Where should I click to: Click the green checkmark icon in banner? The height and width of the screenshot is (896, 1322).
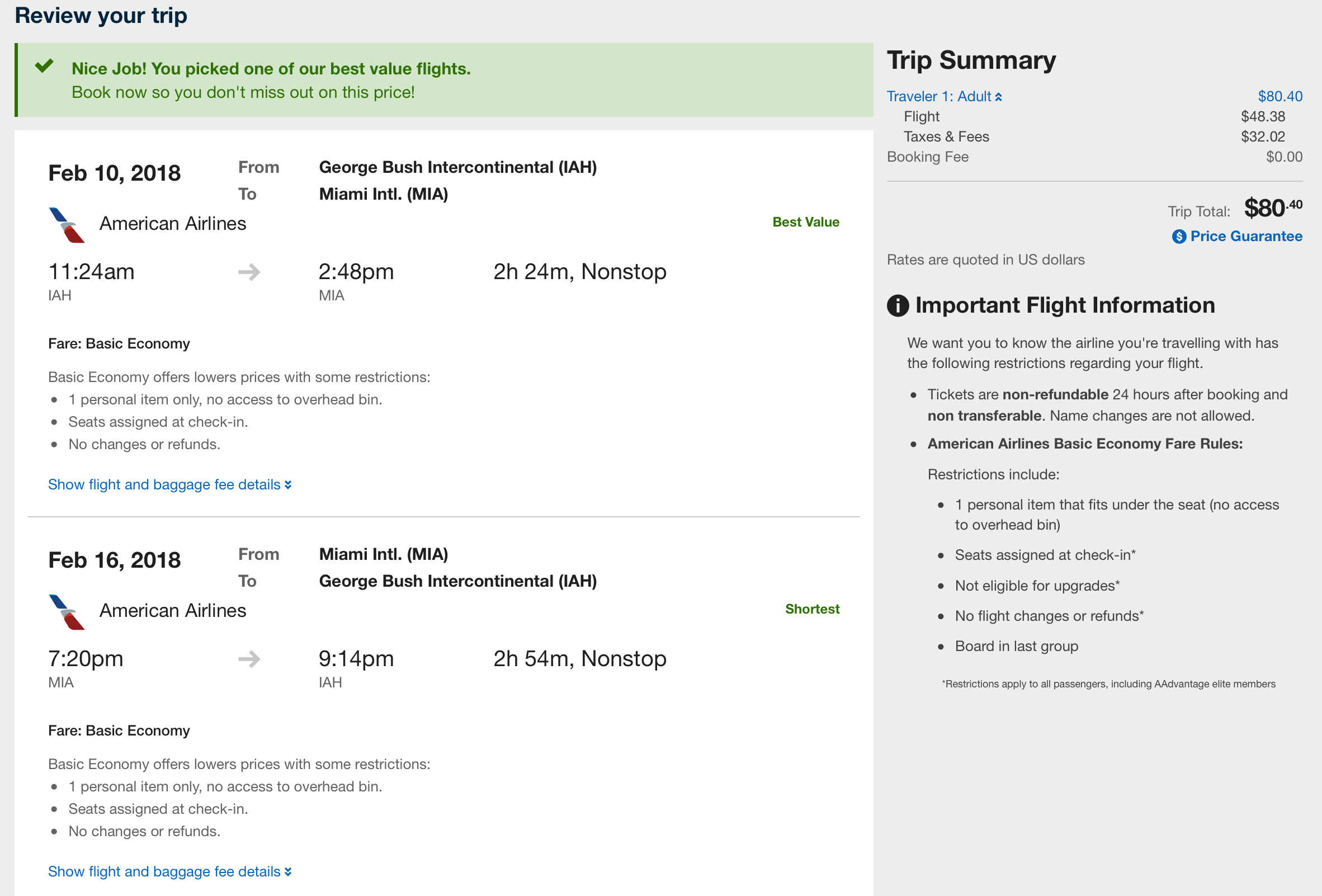point(44,67)
